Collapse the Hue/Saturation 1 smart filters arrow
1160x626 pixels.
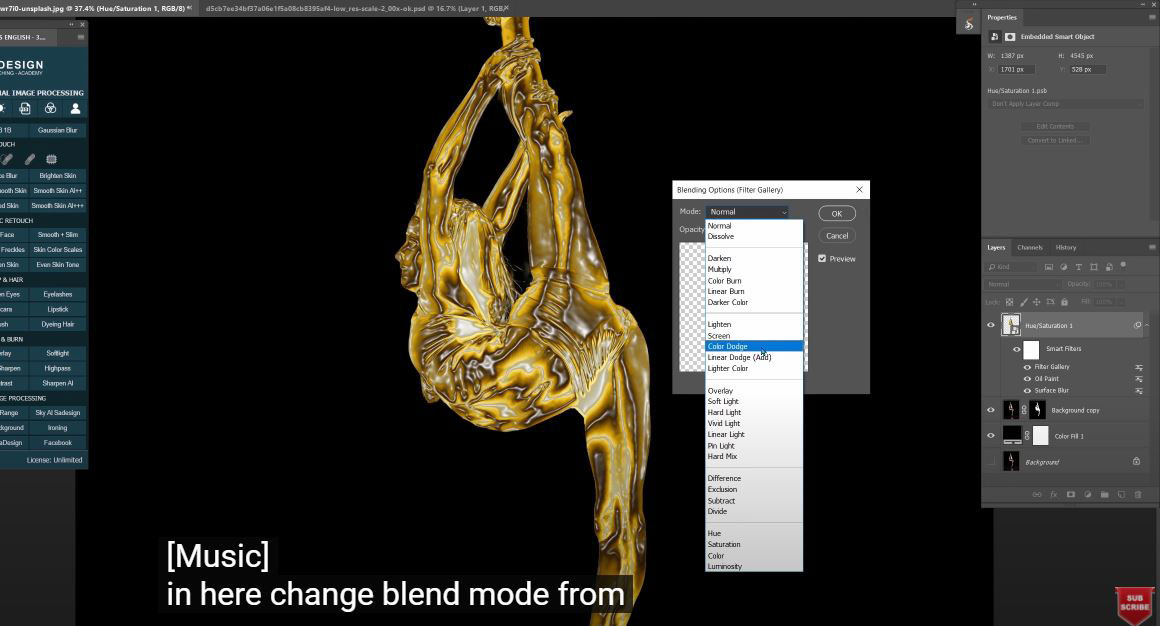click(x=1146, y=325)
